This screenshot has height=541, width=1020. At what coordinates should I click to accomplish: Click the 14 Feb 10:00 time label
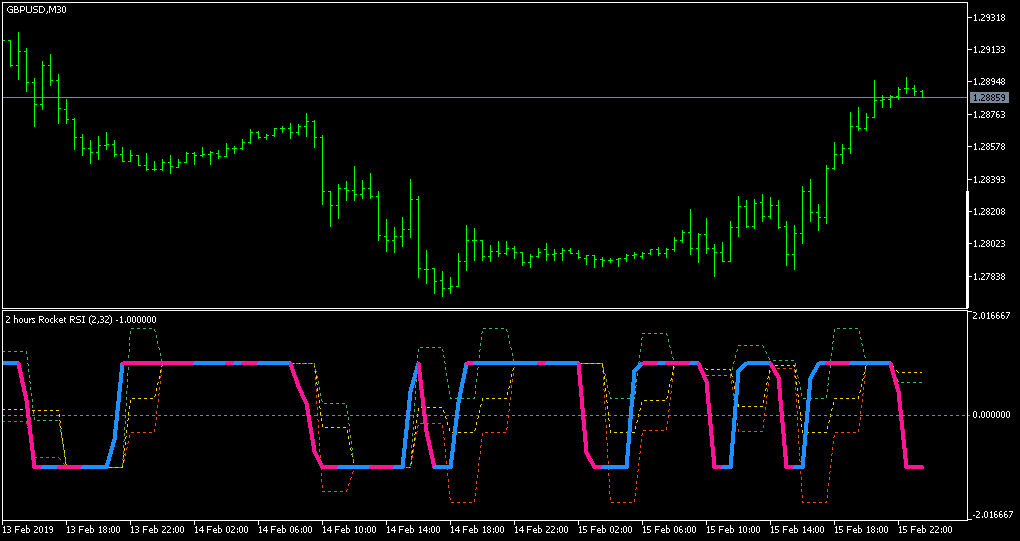[x=350, y=530]
